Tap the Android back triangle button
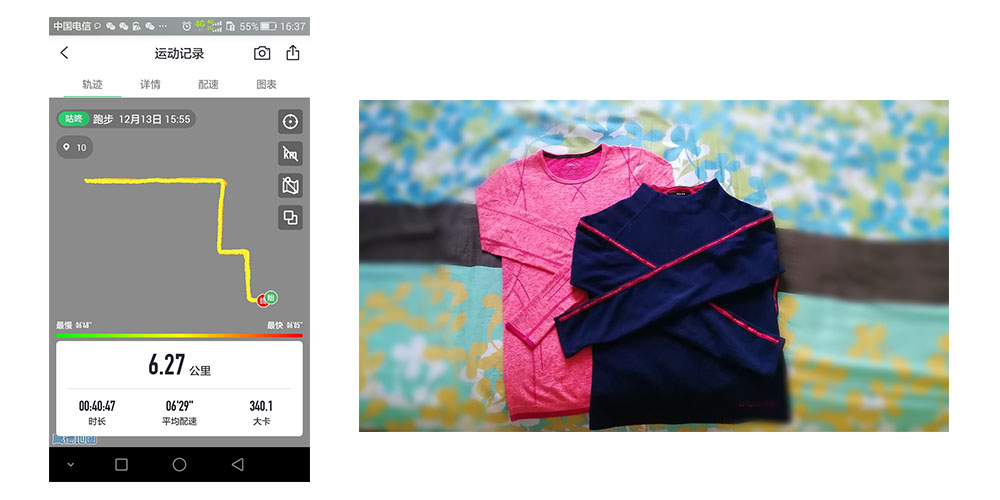The height and width of the screenshot is (500, 1000). (x=237, y=464)
